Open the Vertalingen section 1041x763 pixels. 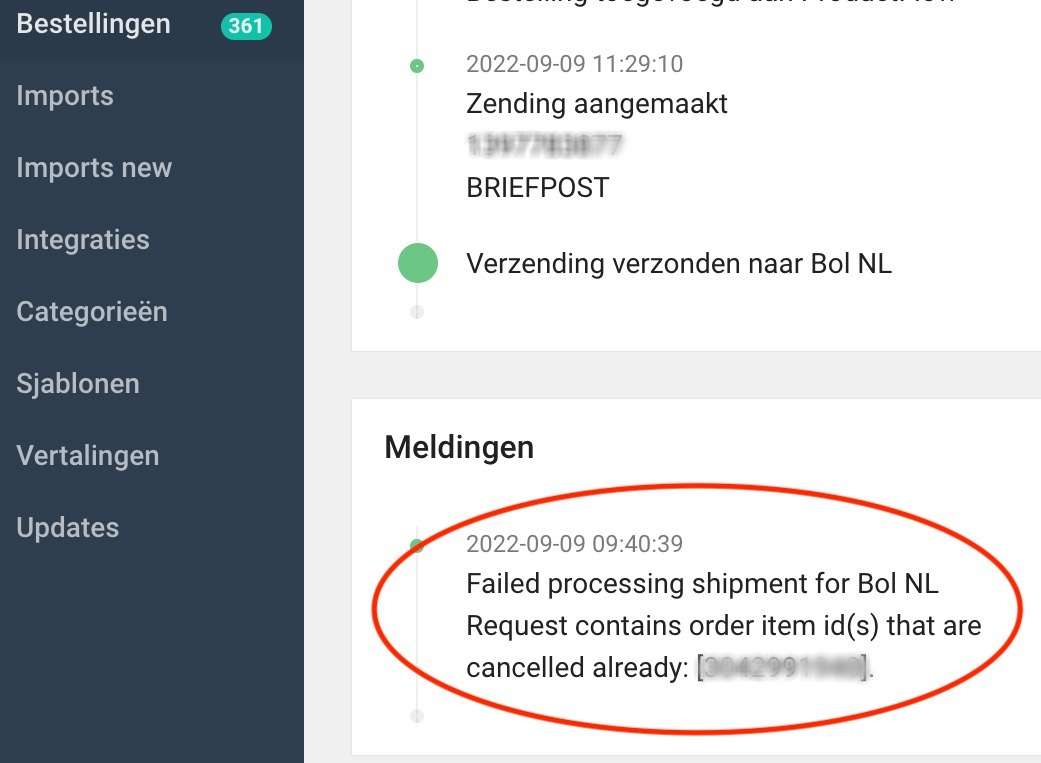(x=87, y=456)
